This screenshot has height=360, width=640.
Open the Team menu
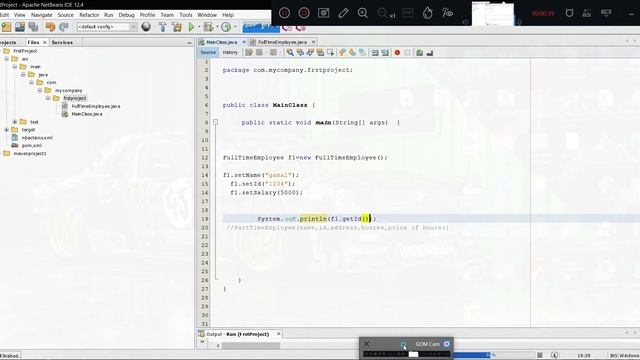(167, 15)
